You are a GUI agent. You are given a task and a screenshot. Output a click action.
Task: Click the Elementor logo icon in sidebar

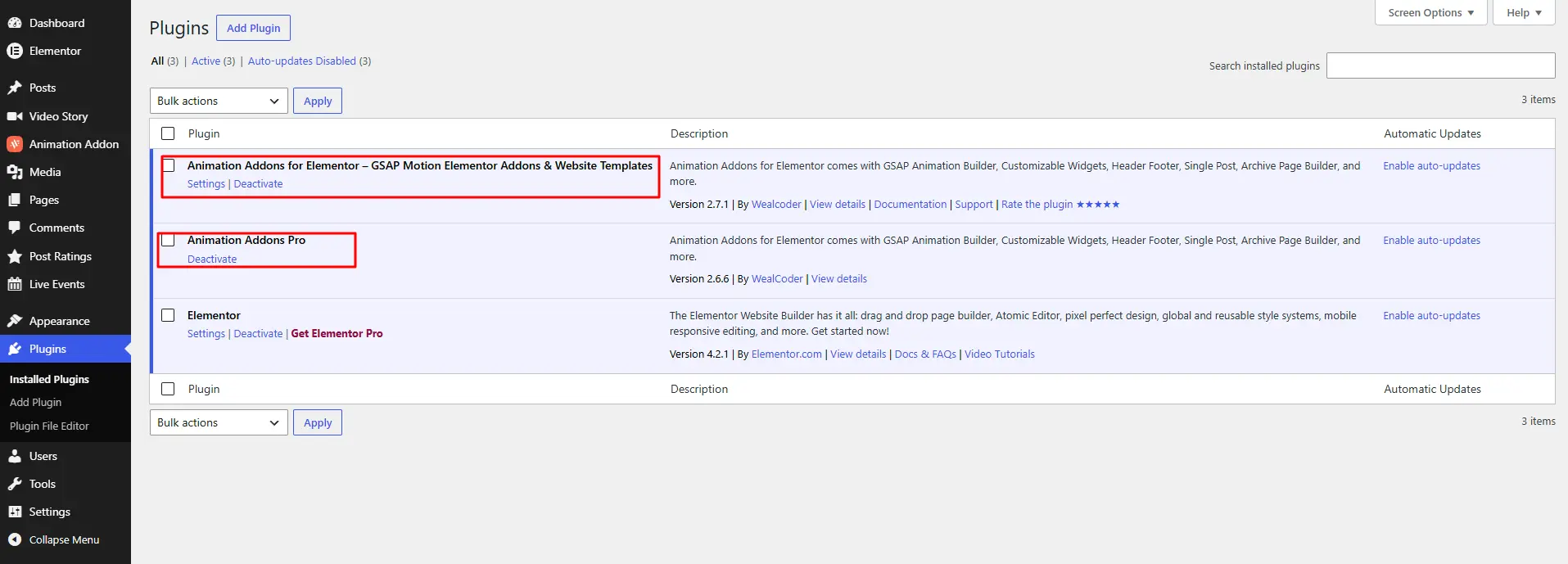pyautogui.click(x=15, y=51)
